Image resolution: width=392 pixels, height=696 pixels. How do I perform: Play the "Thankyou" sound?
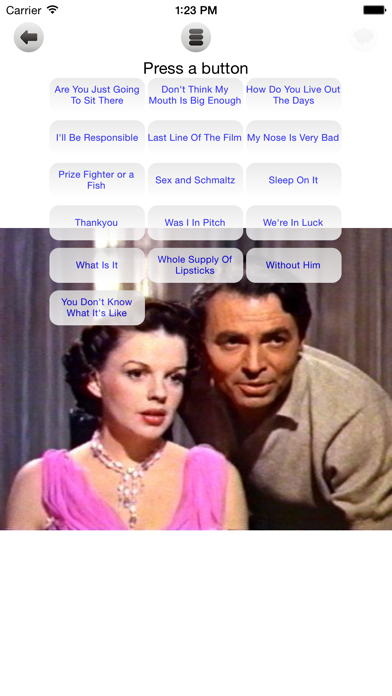pos(97,223)
